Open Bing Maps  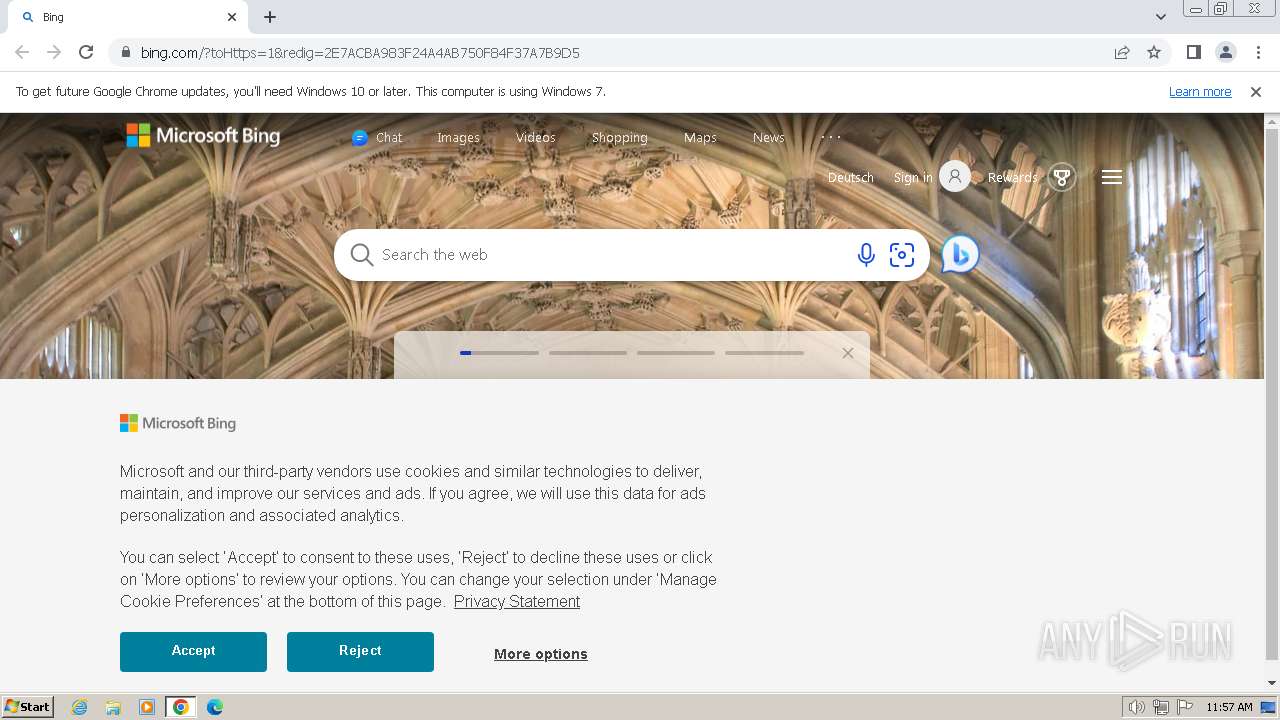[x=700, y=138]
